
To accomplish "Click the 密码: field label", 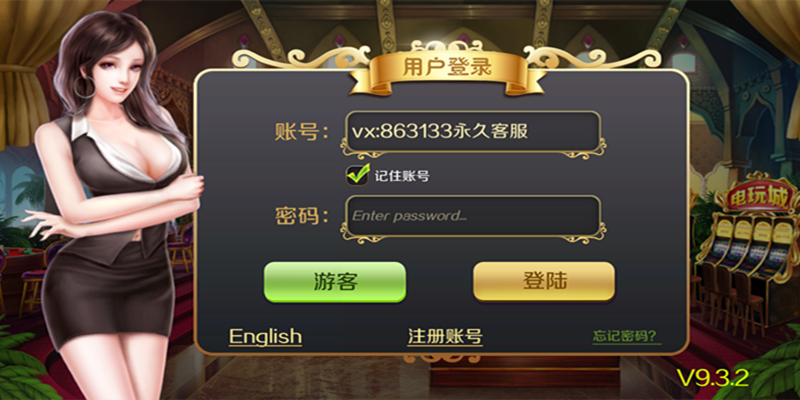I will coord(301,216).
